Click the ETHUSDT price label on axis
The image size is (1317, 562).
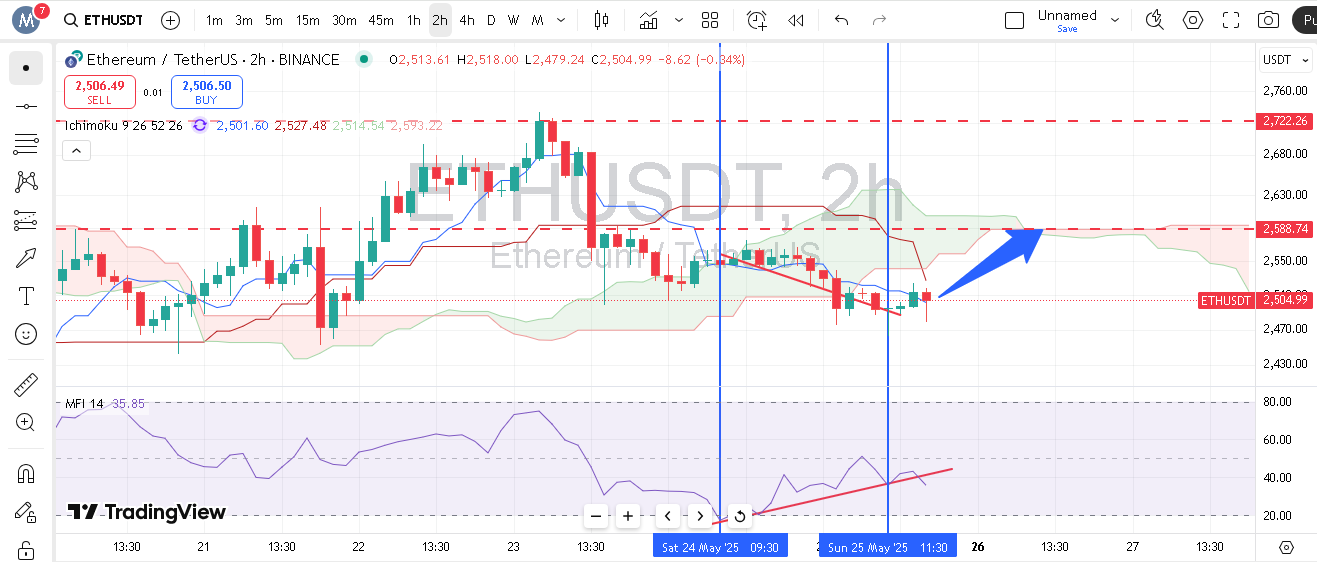point(1226,300)
